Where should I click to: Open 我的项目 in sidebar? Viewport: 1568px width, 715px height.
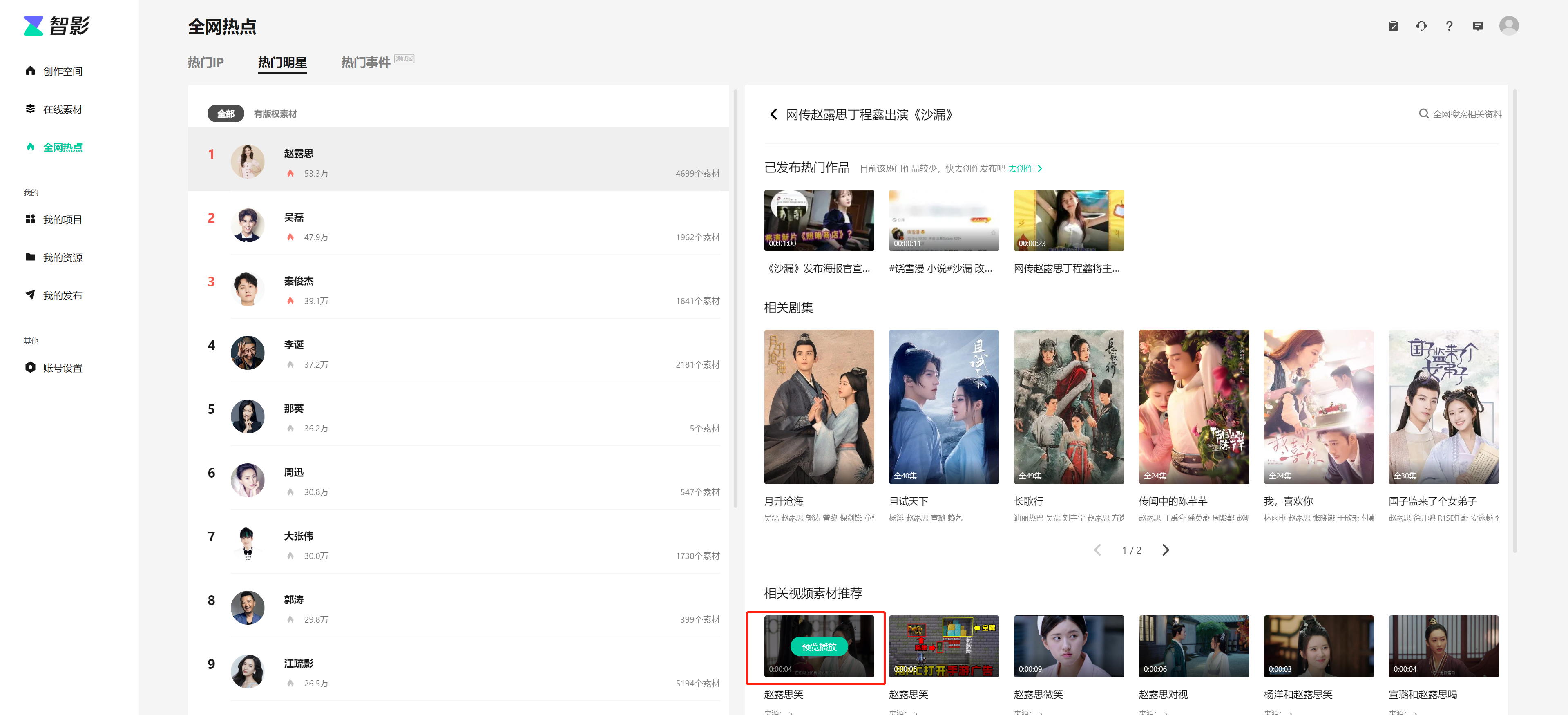[x=54, y=220]
